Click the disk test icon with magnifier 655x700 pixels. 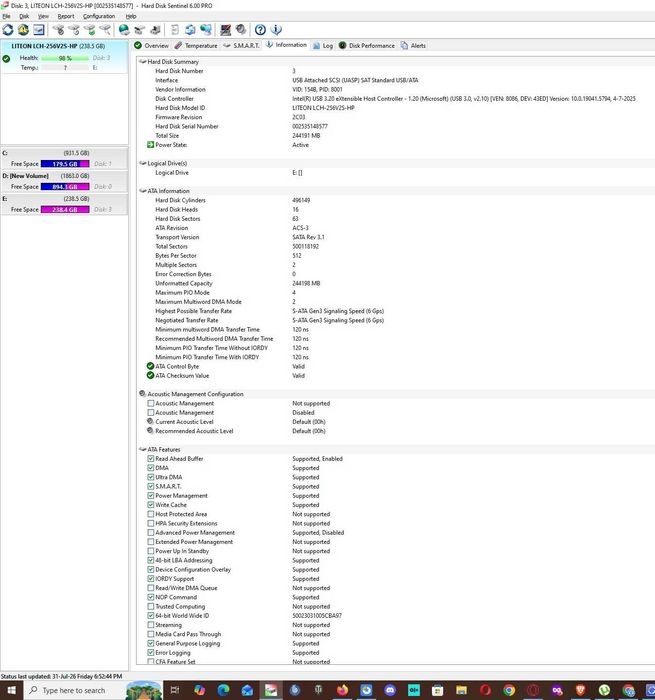click(x=105, y=30)
